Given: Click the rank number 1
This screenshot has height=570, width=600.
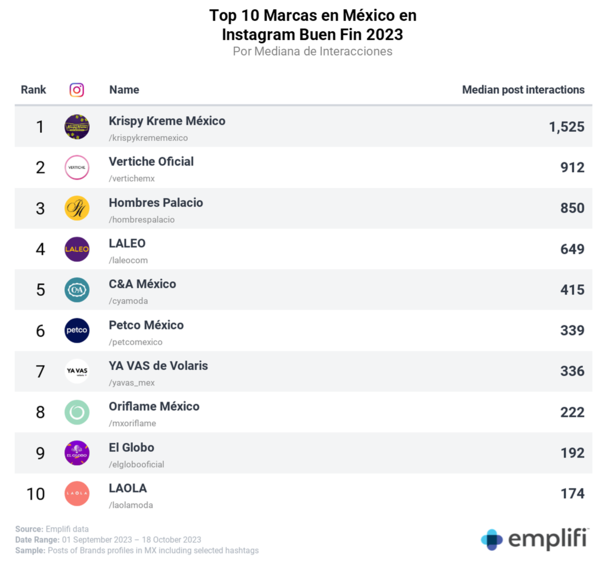Looking at the screenshot, I should [x=40, y=127].
